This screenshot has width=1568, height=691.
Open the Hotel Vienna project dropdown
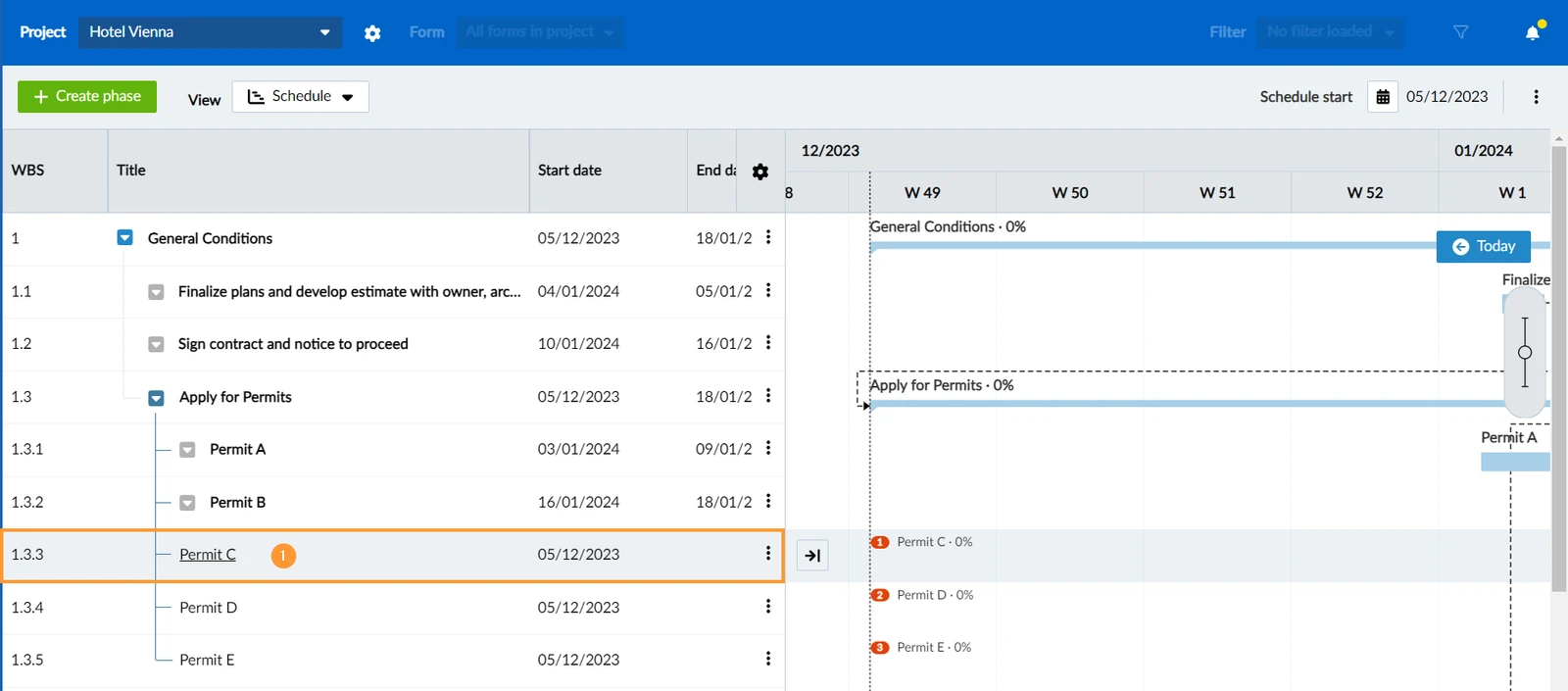click(x=210, y=32)
